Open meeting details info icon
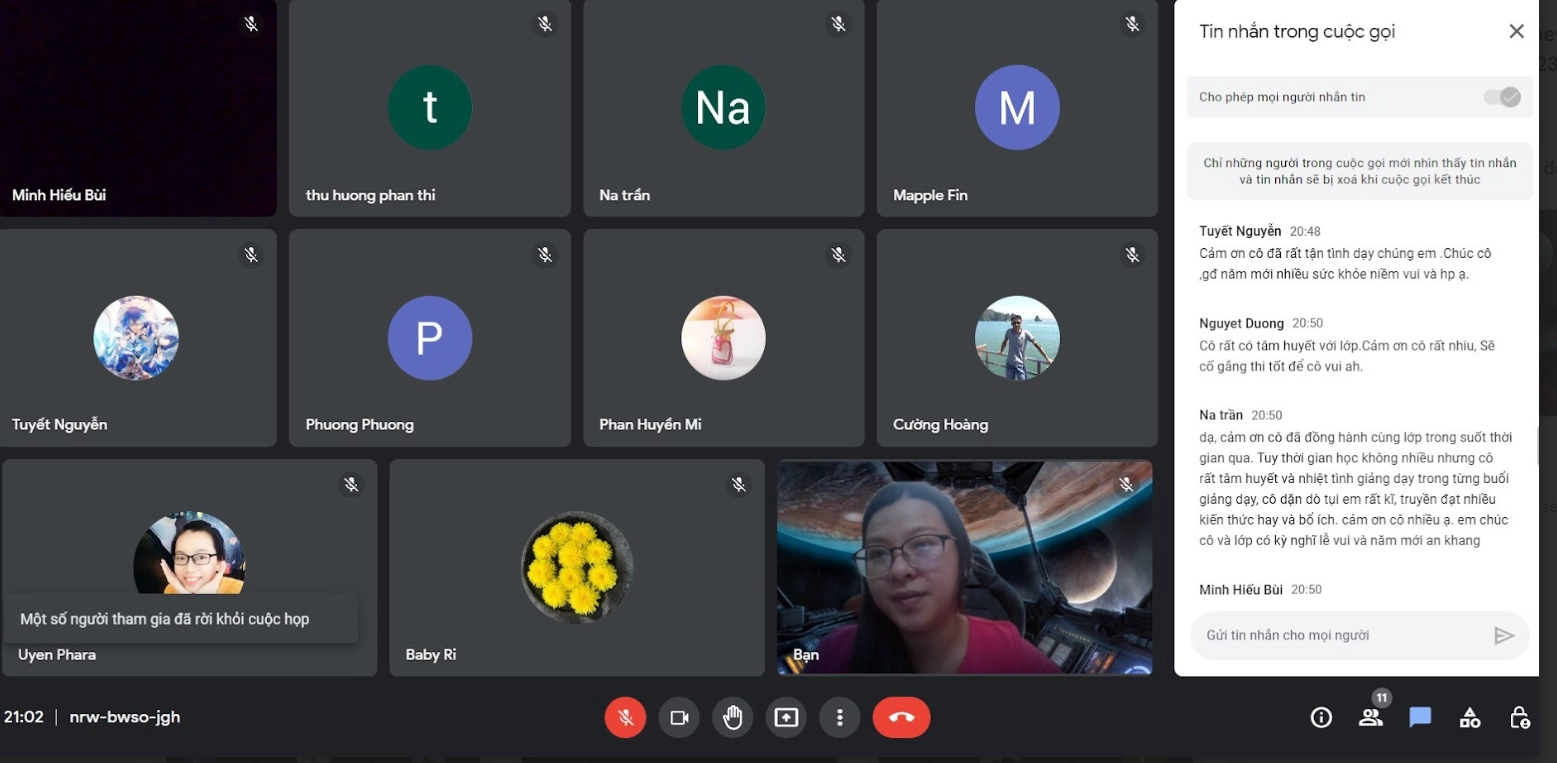The width and height of the screenshot is (1557, 763). pos(1321,717)
